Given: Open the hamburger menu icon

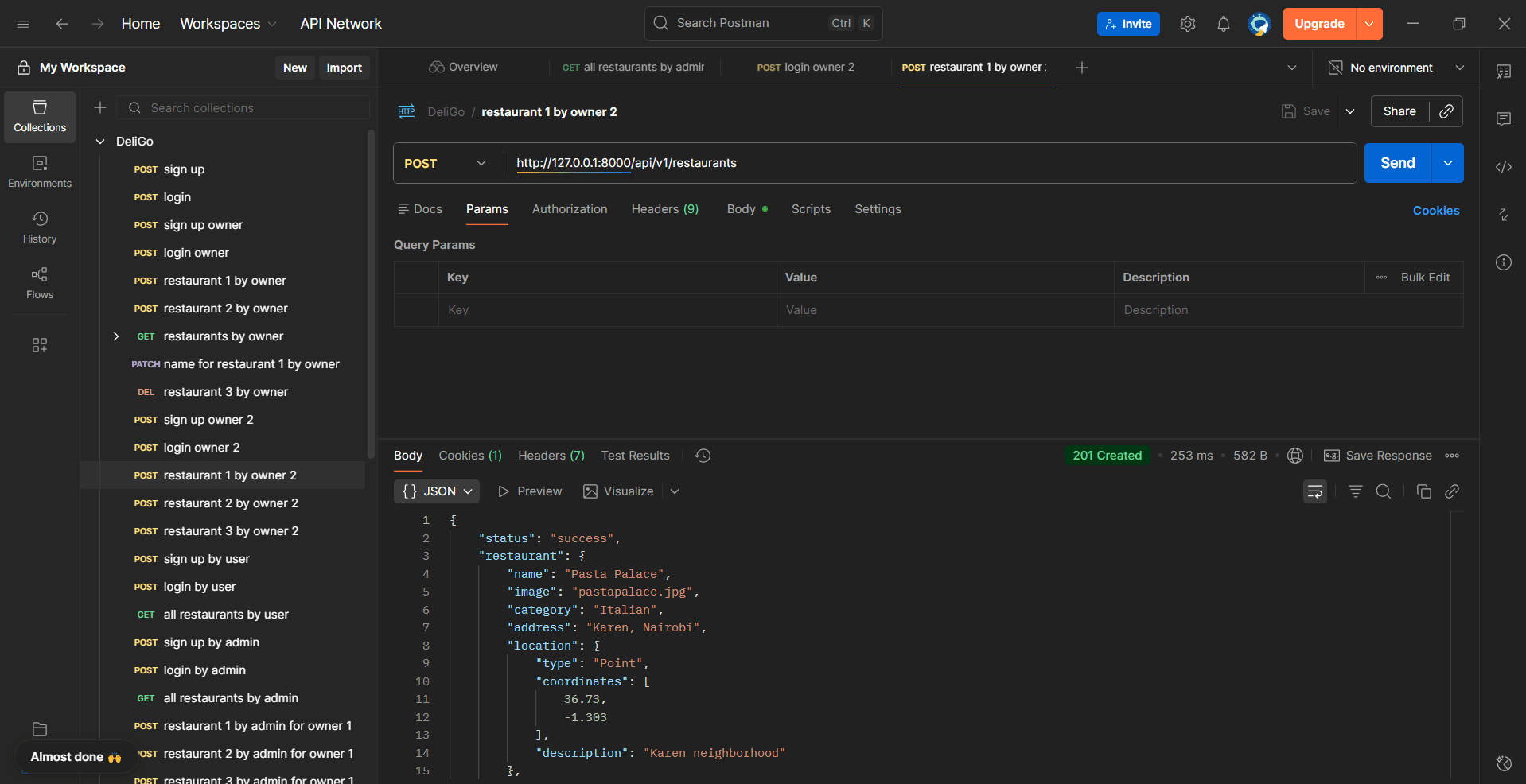Looking at the screenshot, I should click(x=23, y=24).
